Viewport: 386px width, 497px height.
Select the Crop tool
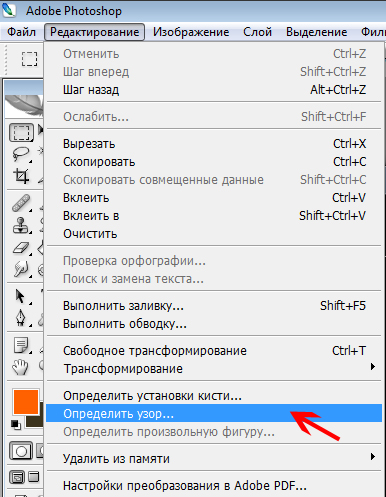coord(21,176)
